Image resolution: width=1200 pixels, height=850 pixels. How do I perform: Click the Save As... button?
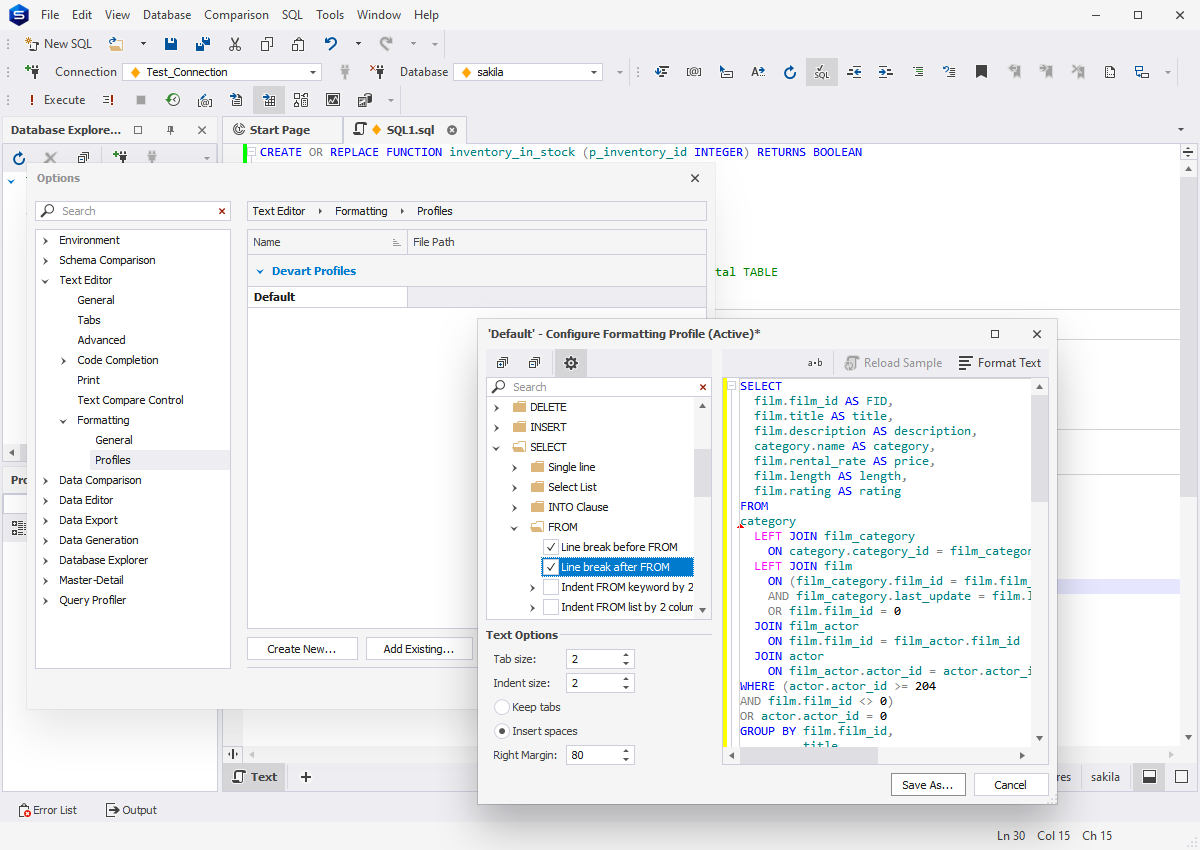[927, 785]
